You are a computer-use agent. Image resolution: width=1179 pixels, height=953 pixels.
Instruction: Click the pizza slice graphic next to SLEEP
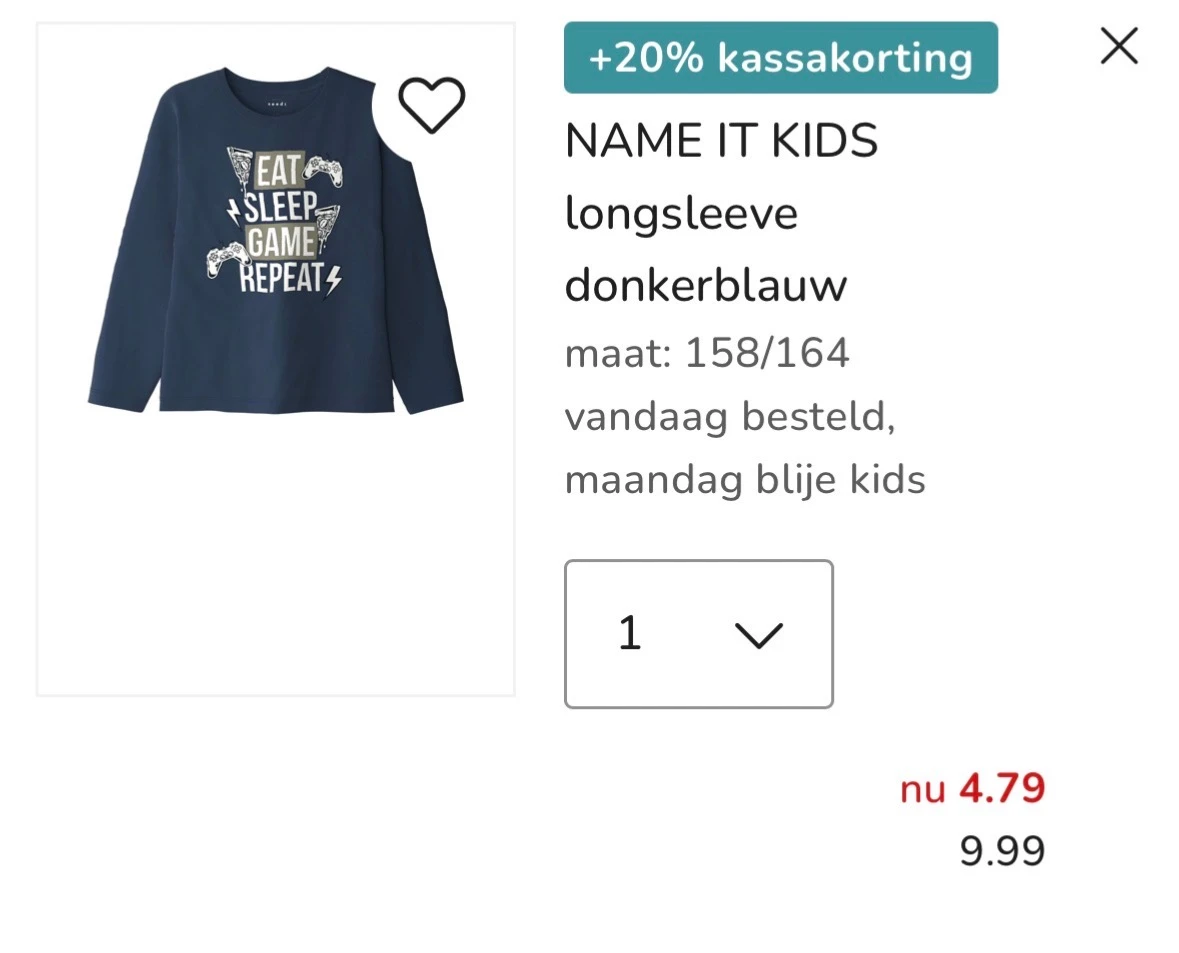coord(330,220)
